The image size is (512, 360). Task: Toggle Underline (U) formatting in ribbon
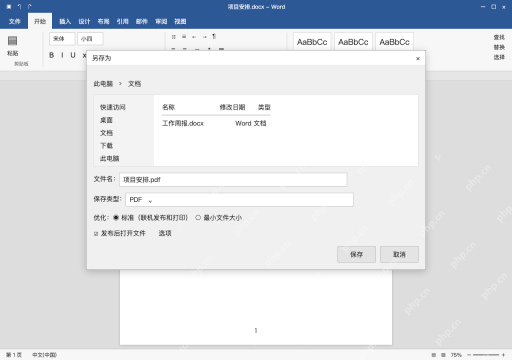tap(73, 55)
